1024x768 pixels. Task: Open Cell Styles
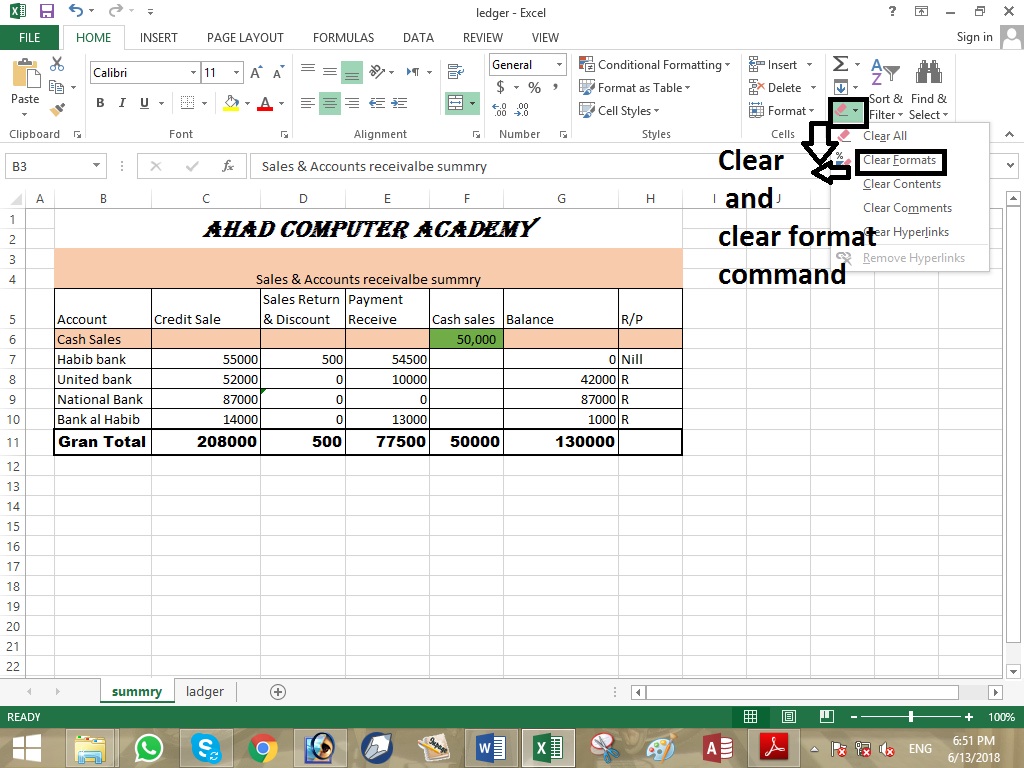click(621, 111)
